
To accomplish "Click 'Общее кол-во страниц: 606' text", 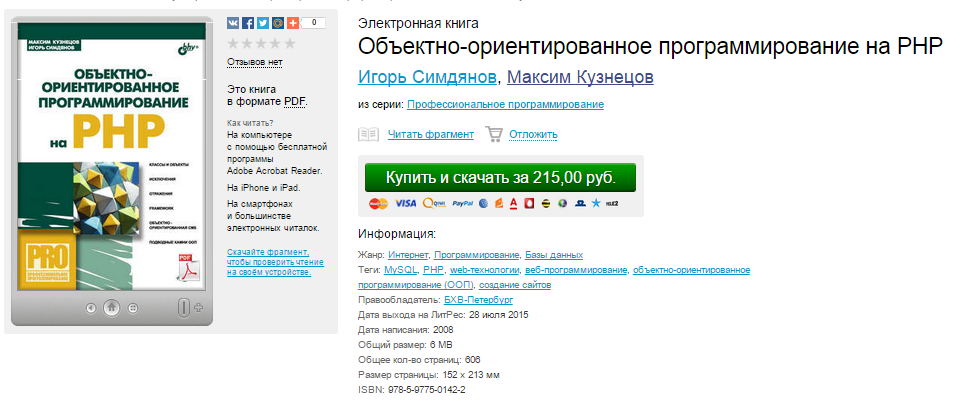I will [x=420, y=359].
